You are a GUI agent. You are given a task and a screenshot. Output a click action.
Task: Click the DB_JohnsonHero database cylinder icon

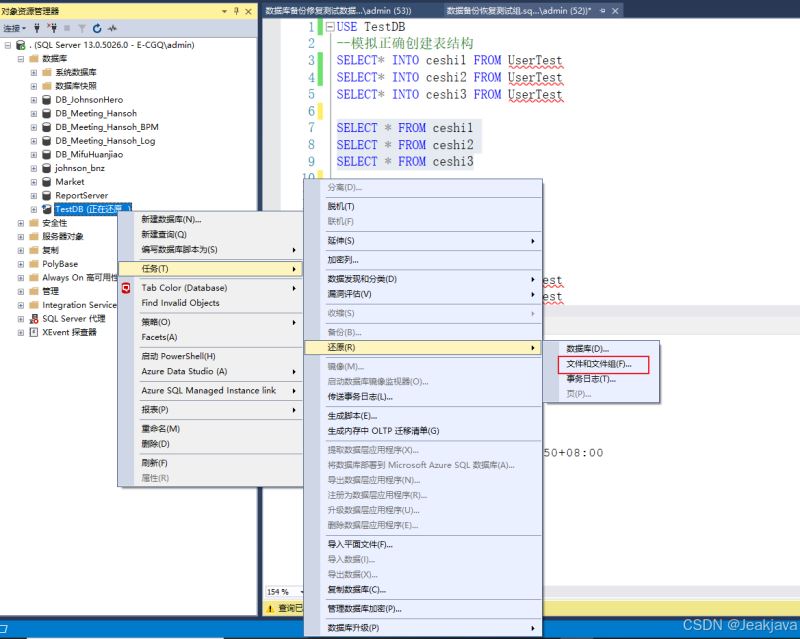pyautogui.click(x=46, y=100)
